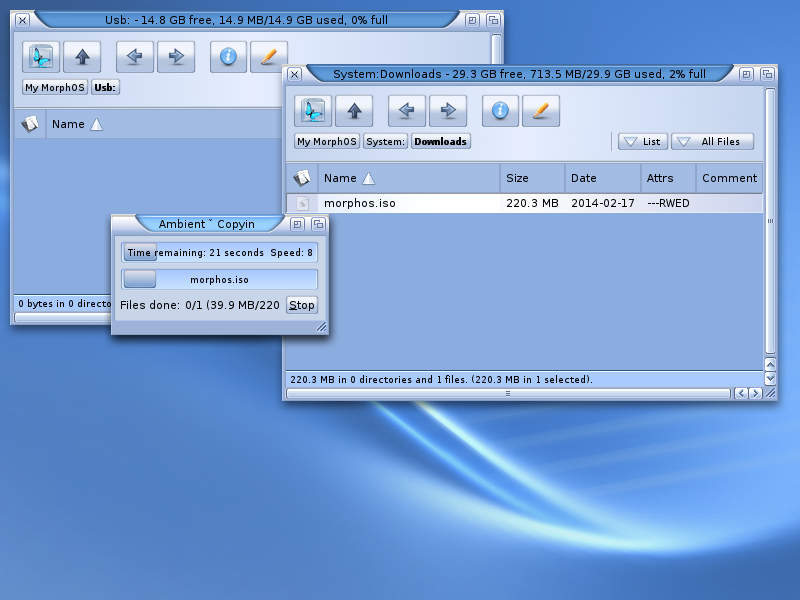Click the 220.3 MB size cell
This screenshot has height=600, width=800.
[x=532, y=203]
